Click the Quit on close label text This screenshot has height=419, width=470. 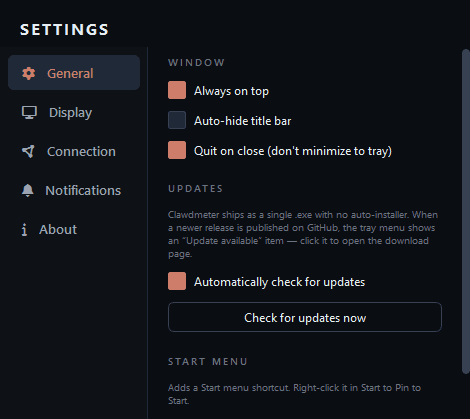[x=293, y=151]
